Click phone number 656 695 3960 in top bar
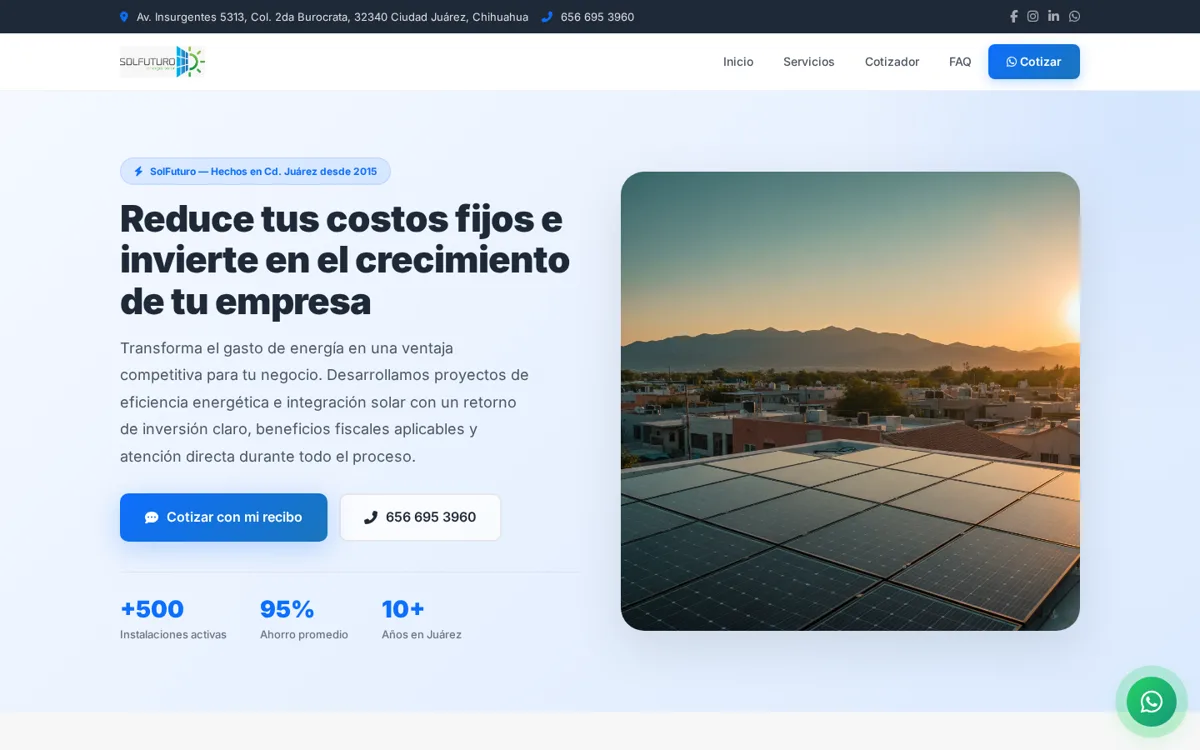 pyautogui.click(x=597, y=17)
